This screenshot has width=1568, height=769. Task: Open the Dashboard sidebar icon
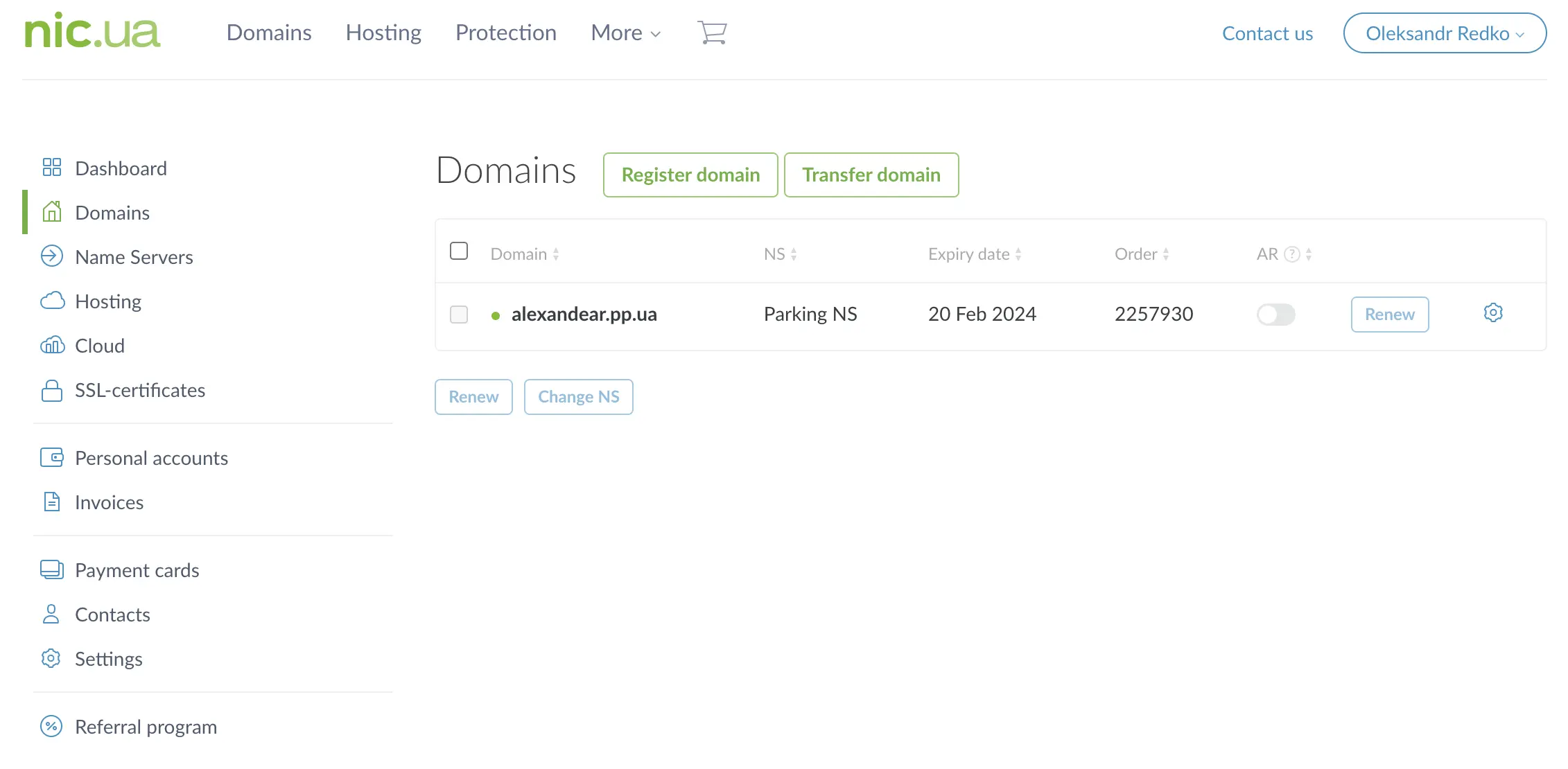pos(51,167)
